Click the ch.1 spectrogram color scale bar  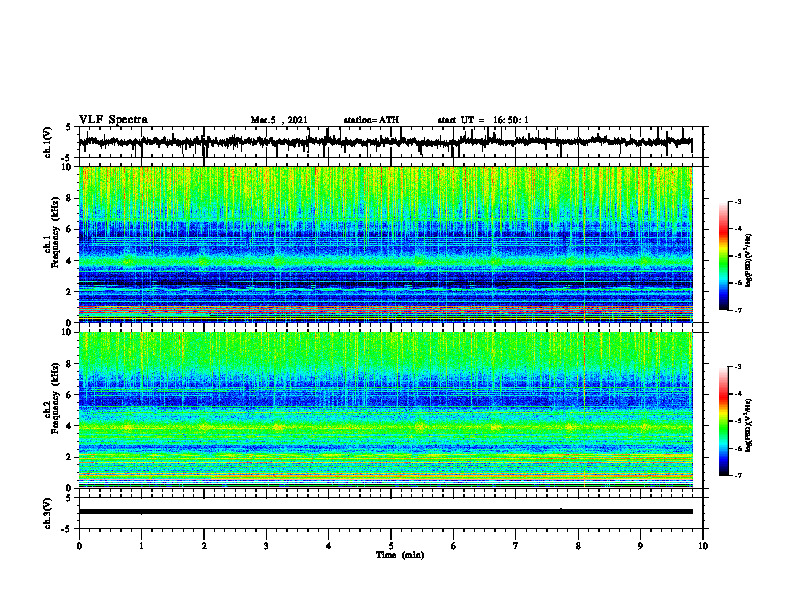click(x=724, y=256)
